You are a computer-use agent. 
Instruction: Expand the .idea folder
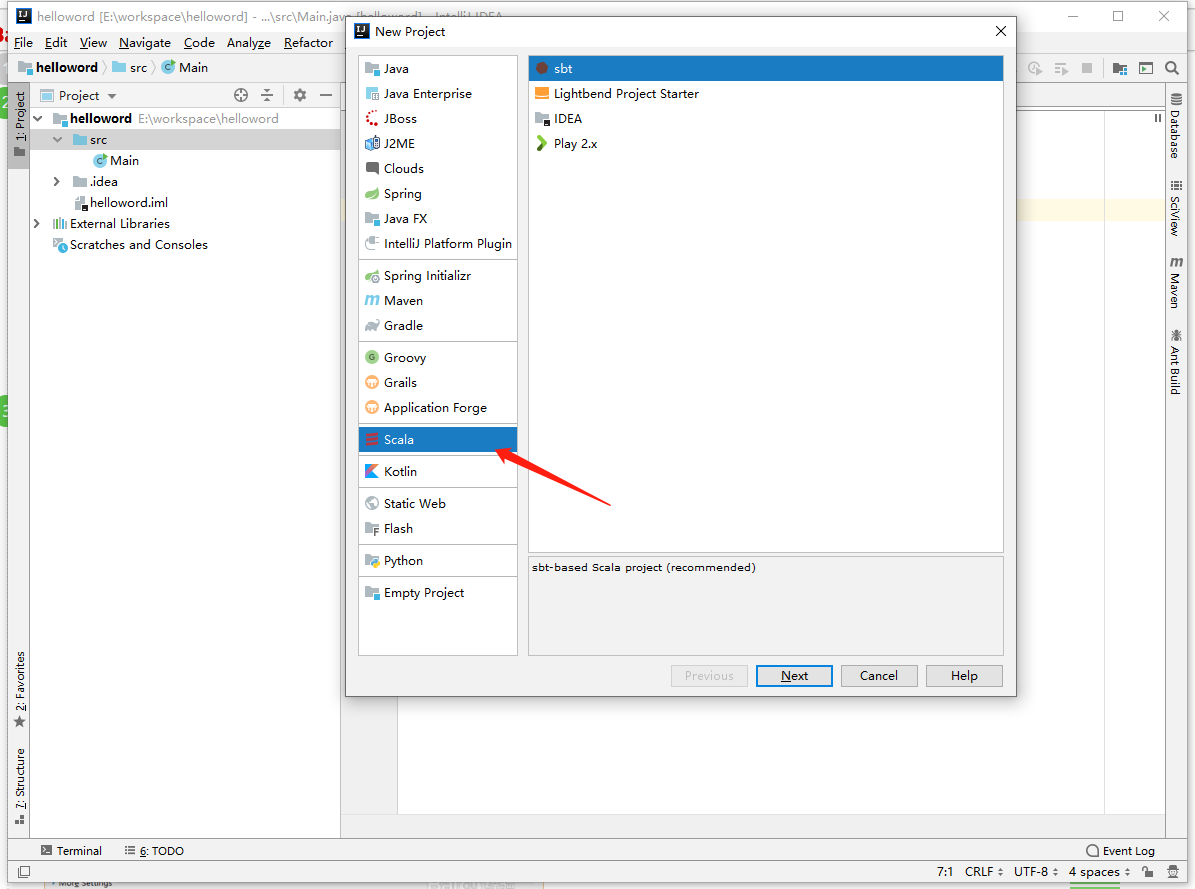pyautogui.click(x=56, y=181)
